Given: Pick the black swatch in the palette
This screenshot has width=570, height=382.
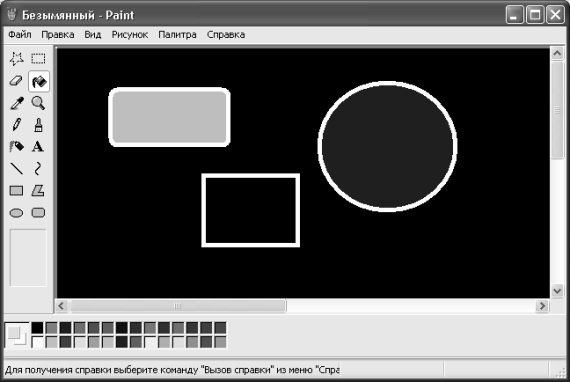Looking at the screenshot, I should click(37, 328).
